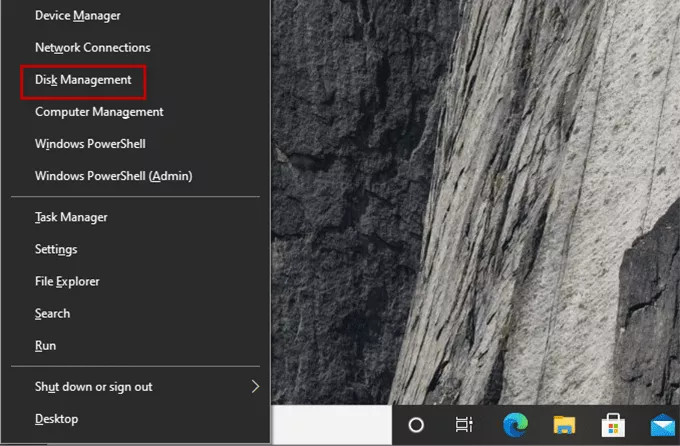
Task: Click the taskbar search box
Action: [332, 424]
